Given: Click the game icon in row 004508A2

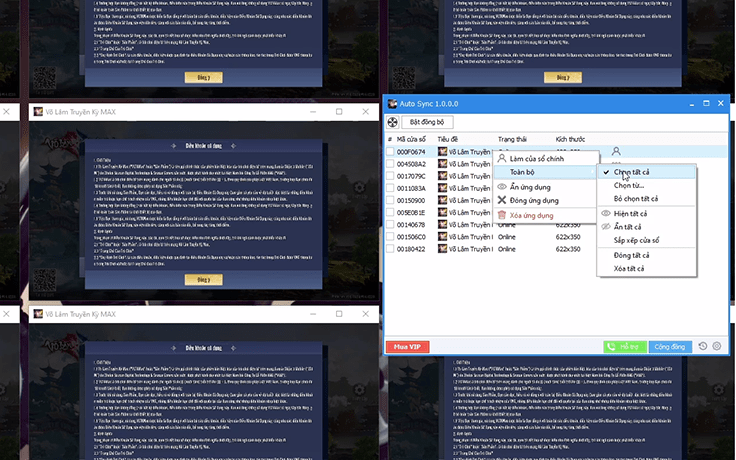Looking at the screenshot, I should pyautogui.click(x=442, y=163).
